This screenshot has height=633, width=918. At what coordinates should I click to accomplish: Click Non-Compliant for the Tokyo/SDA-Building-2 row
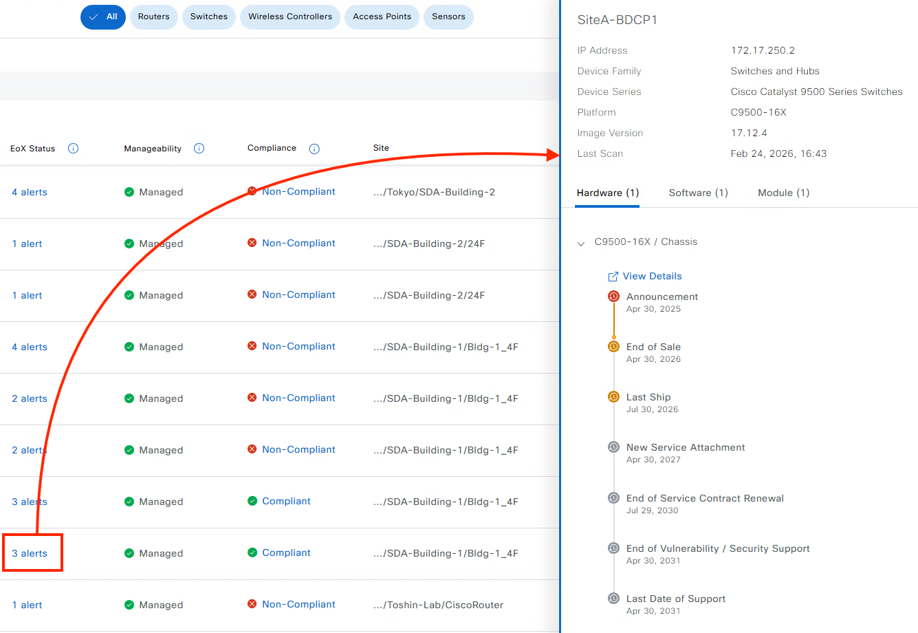coord(298,192)
